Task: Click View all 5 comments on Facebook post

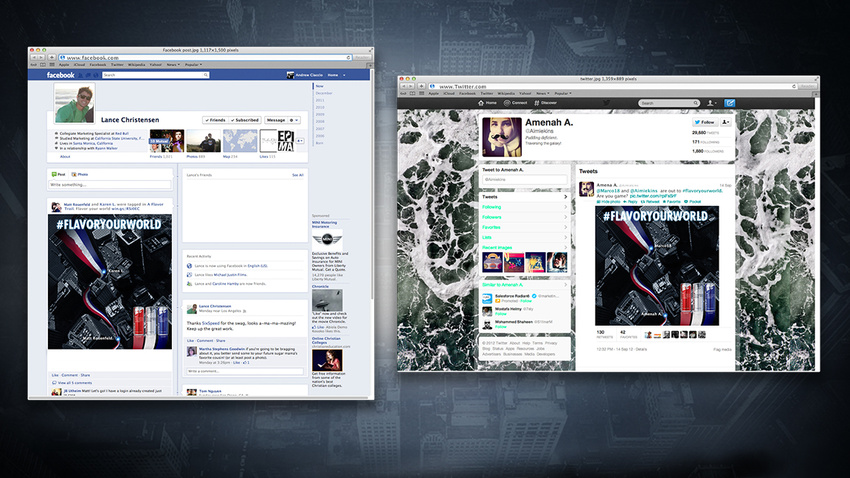Action: (75, 383)
